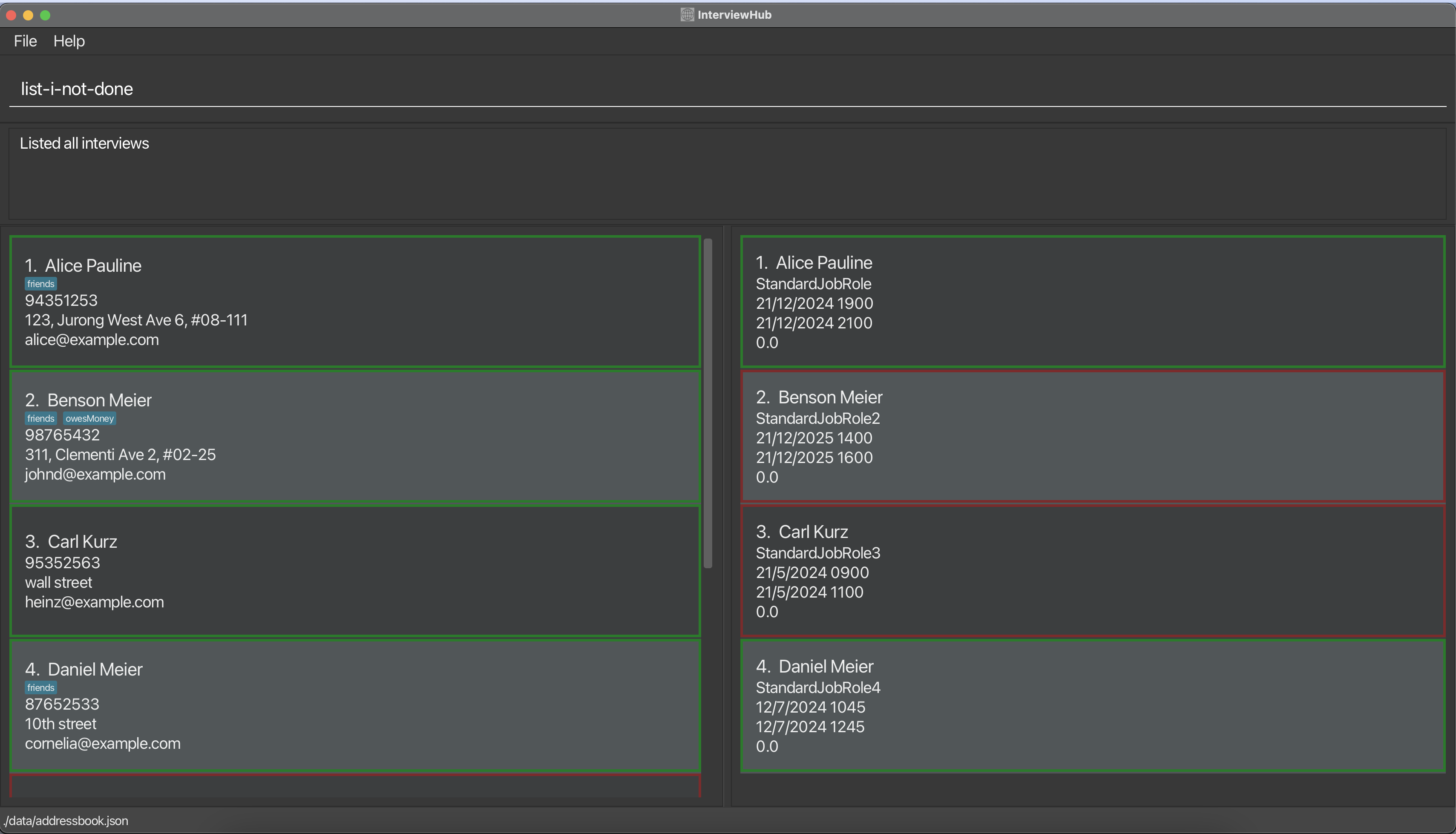The image size is (1456, 834).
Task: Select Benson Meier applicant name
Action: point(99,400)
